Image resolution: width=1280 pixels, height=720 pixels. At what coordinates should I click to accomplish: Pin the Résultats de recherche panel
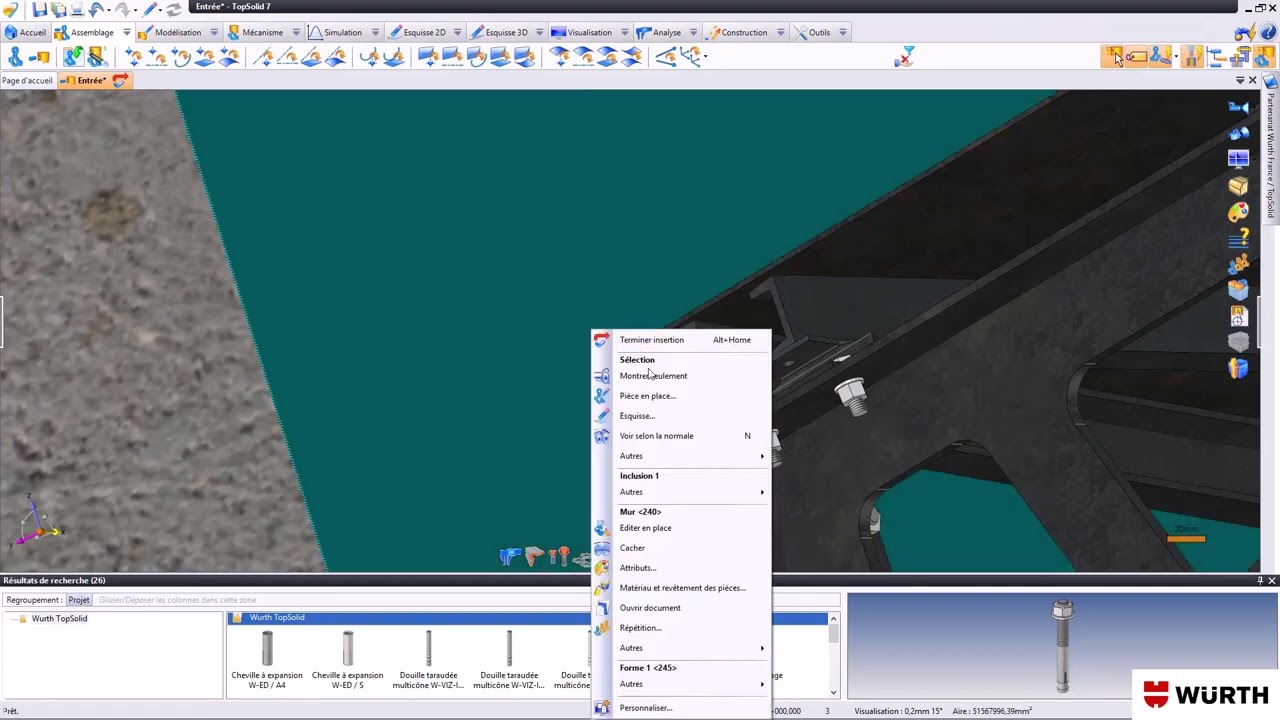pos(1260,581)
